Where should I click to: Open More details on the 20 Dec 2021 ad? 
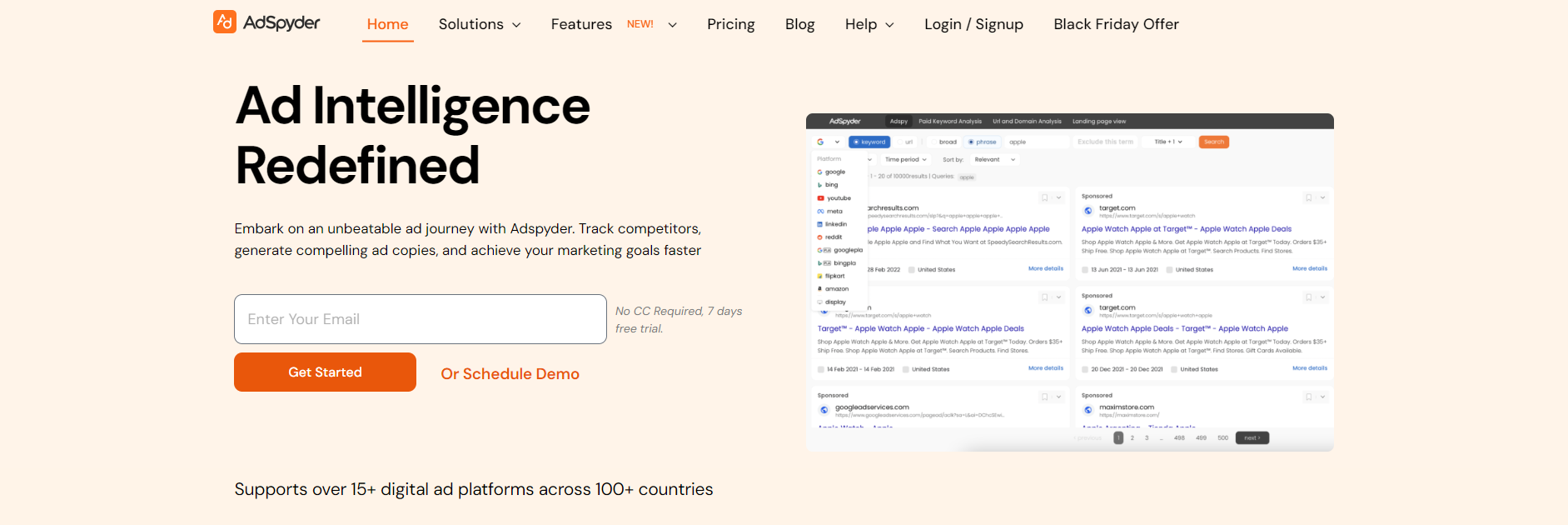coord(1310,367)
